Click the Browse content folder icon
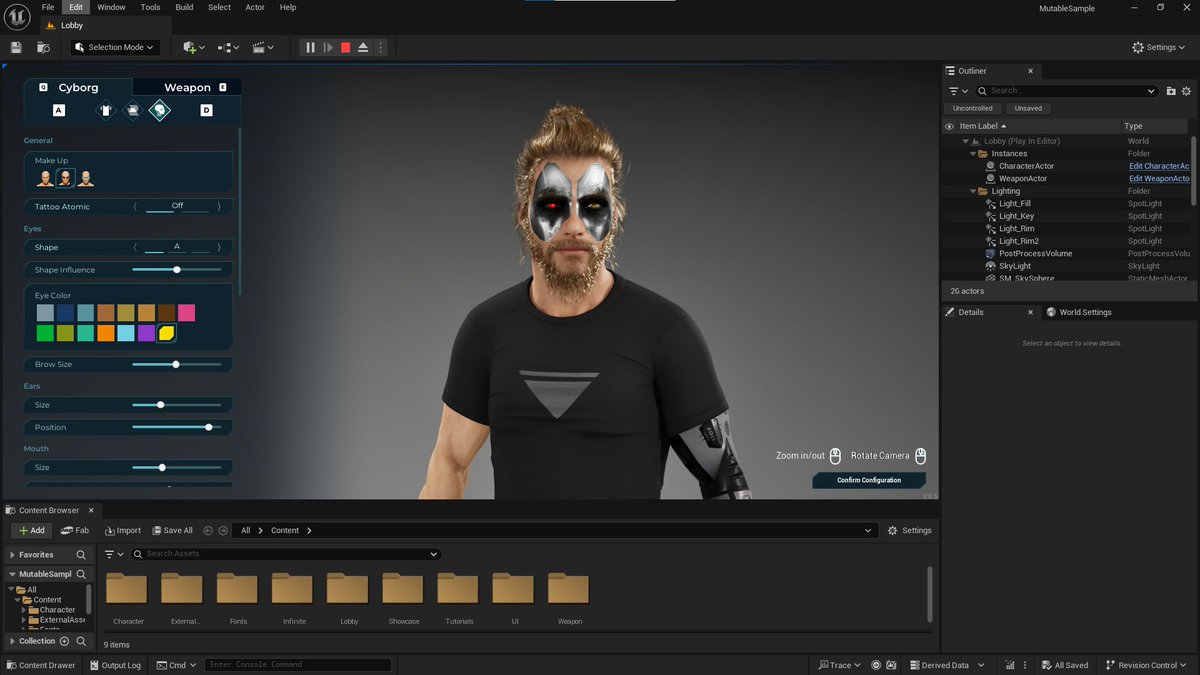 43,47
